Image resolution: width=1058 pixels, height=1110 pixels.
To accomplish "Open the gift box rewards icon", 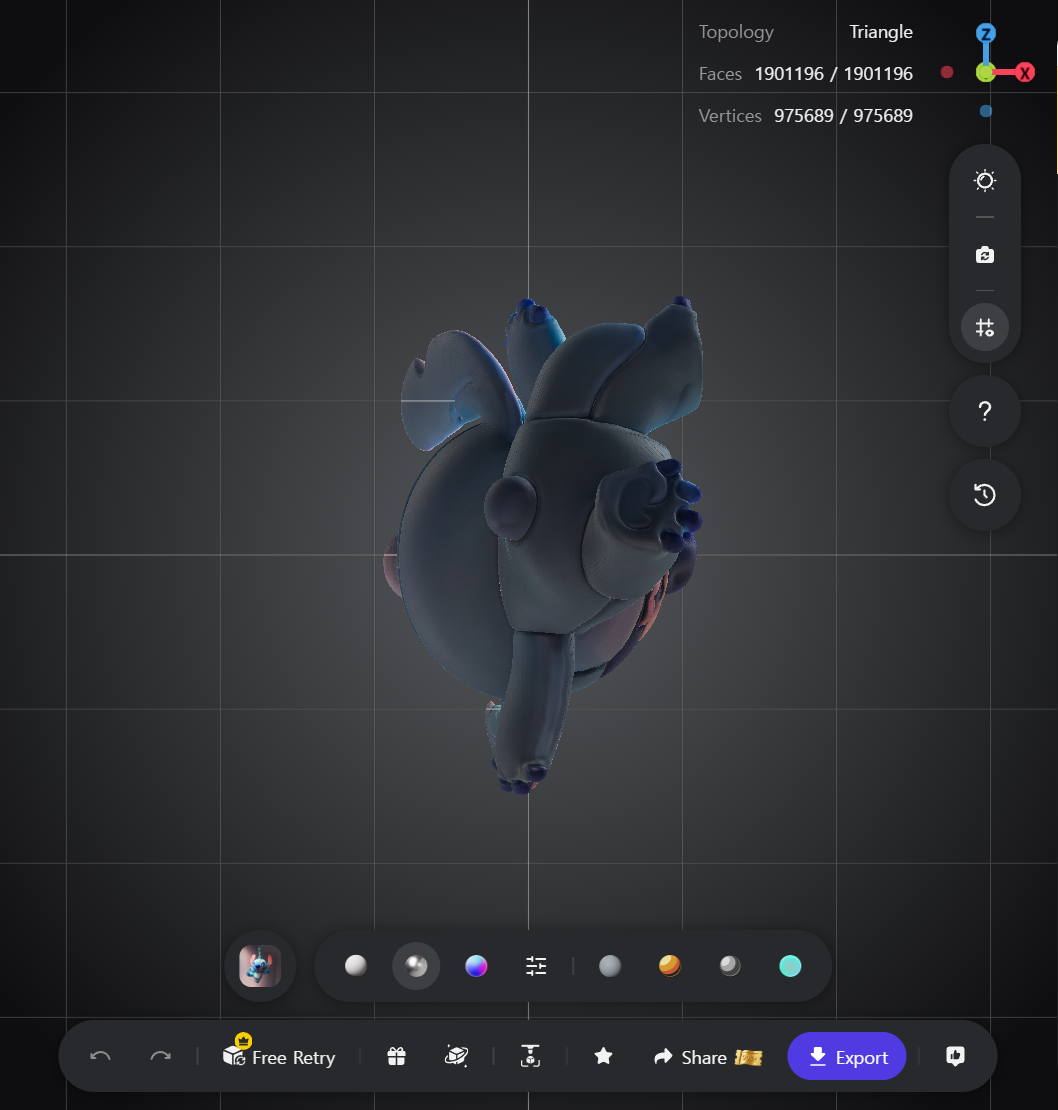I will [396, 1056].
